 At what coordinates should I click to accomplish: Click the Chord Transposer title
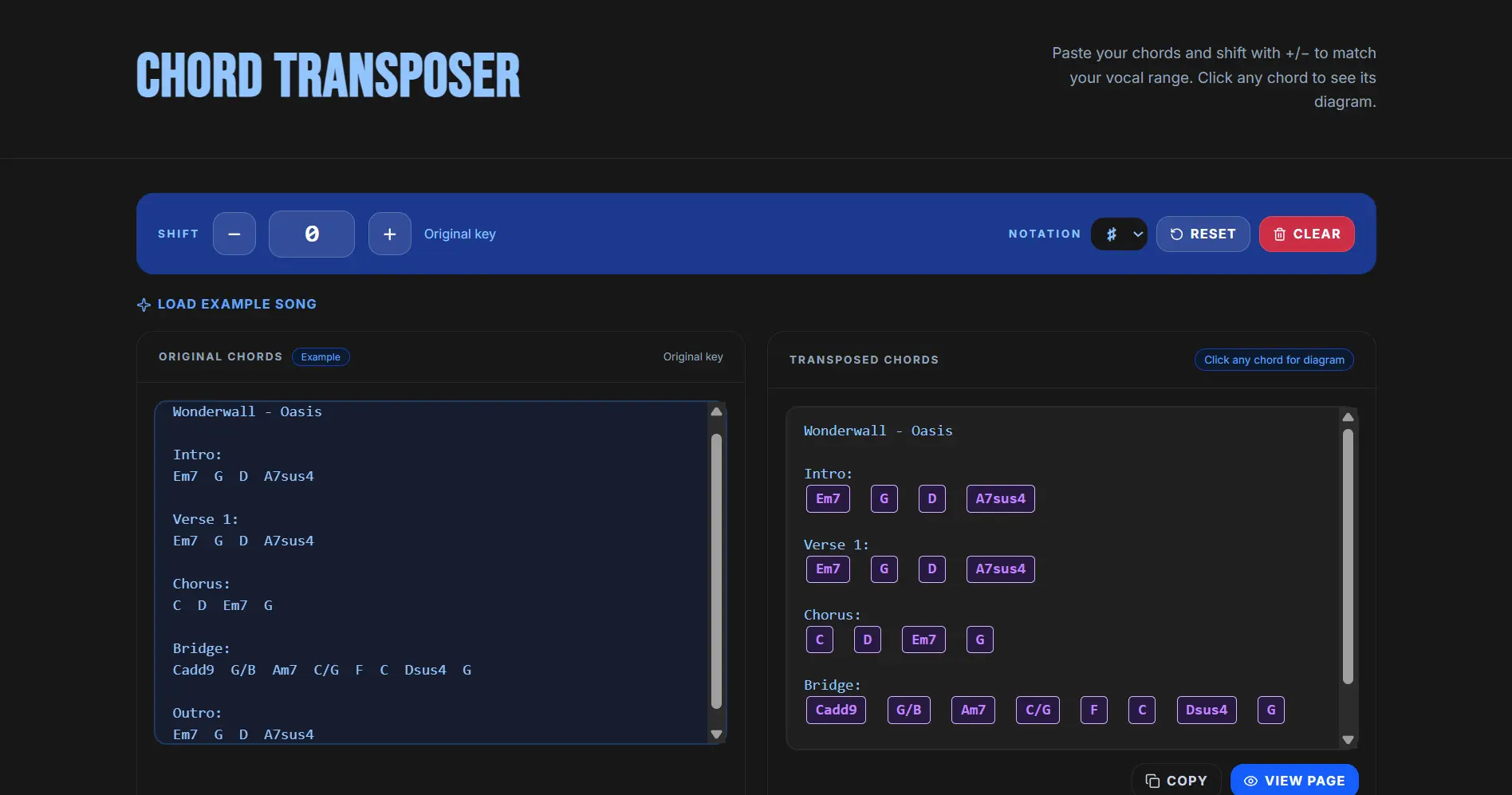[x=329, y=76]
